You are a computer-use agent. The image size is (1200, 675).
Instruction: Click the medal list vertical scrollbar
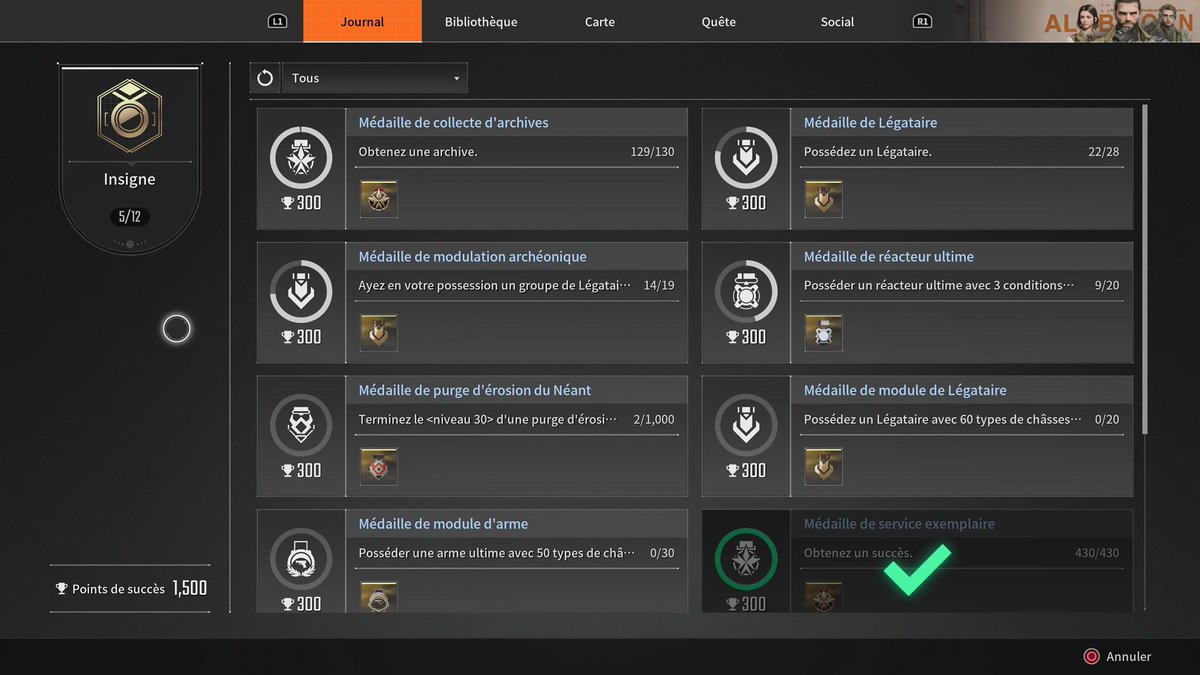pos(1145,270)
